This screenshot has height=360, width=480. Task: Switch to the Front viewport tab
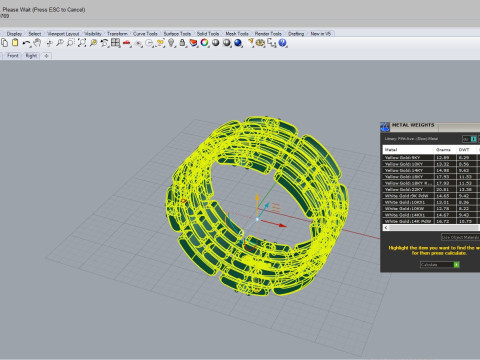point(13,56)
